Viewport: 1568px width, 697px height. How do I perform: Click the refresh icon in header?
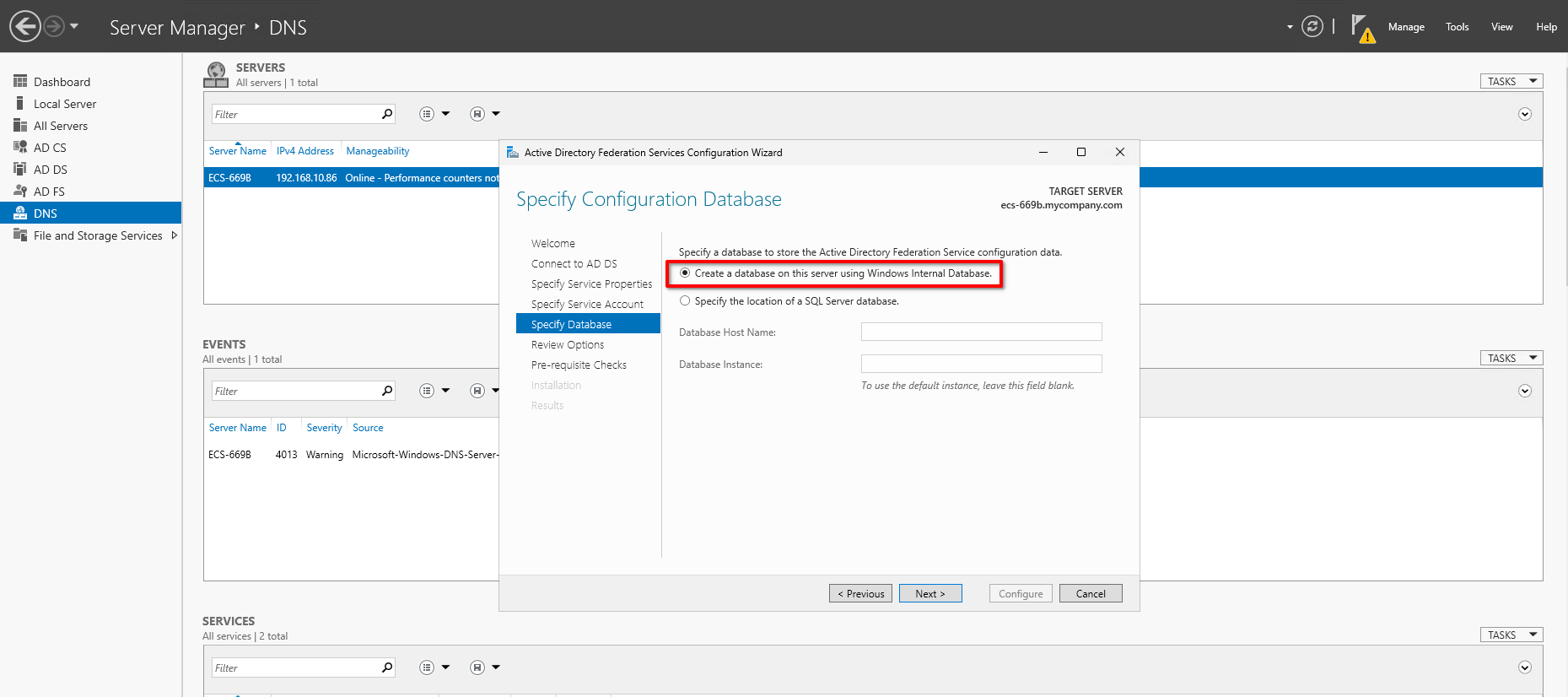[1312, 26]
